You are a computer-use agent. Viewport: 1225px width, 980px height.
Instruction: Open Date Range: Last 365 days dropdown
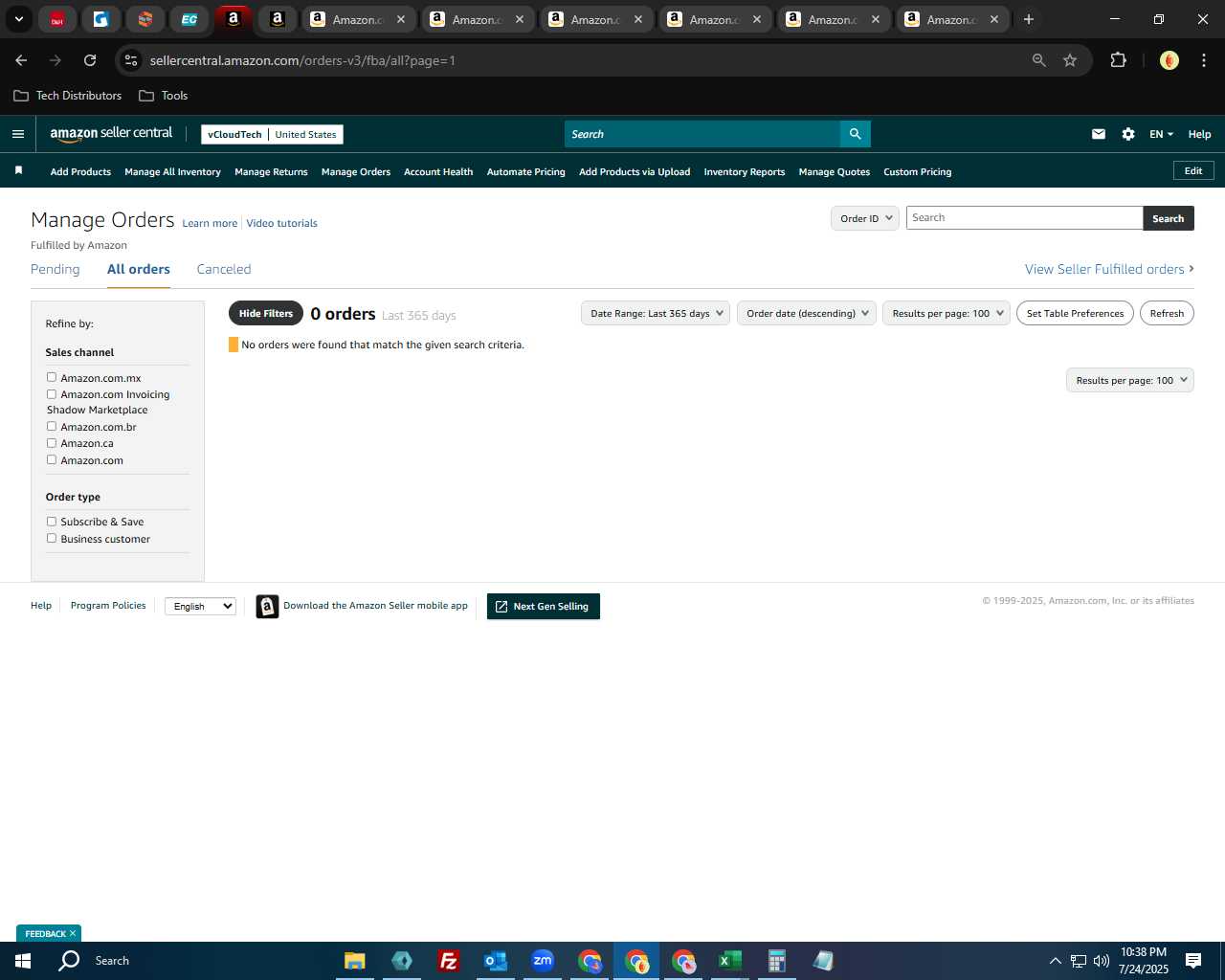(656, 313)
